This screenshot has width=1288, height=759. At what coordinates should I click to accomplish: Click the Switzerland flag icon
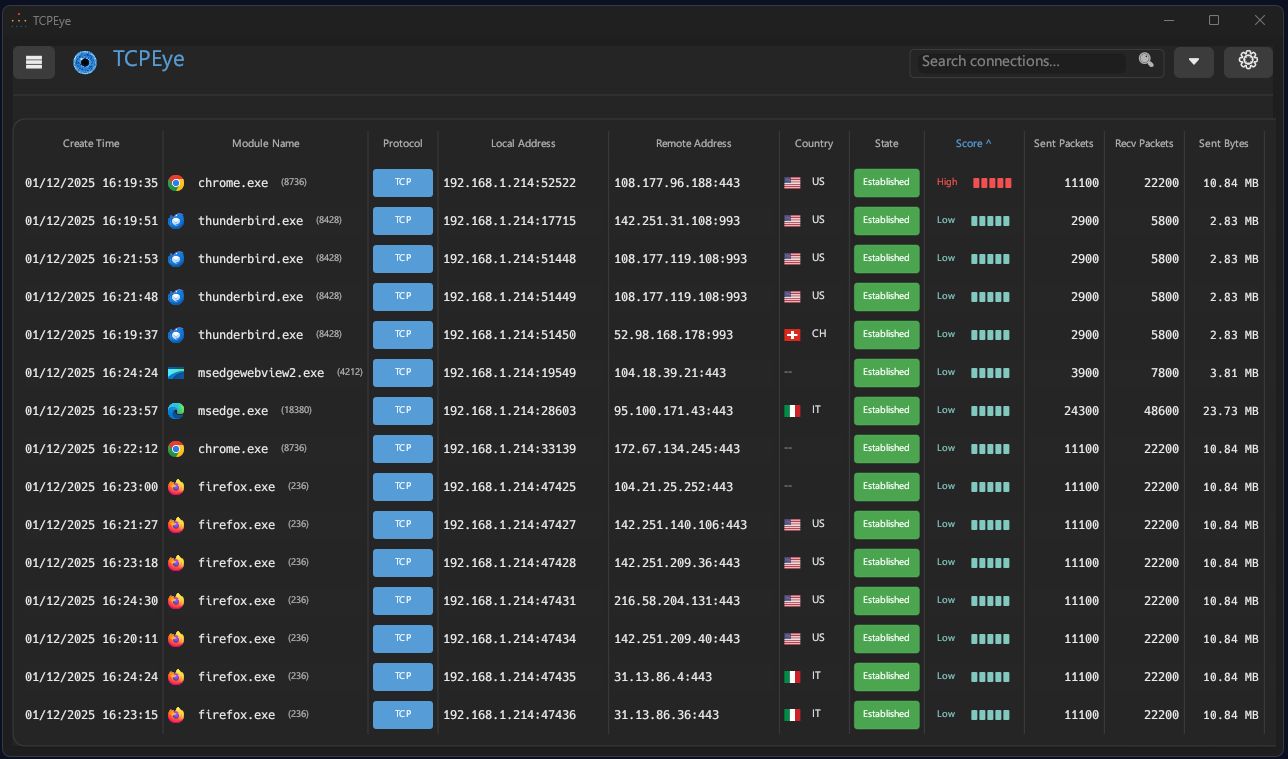point(792,335)
